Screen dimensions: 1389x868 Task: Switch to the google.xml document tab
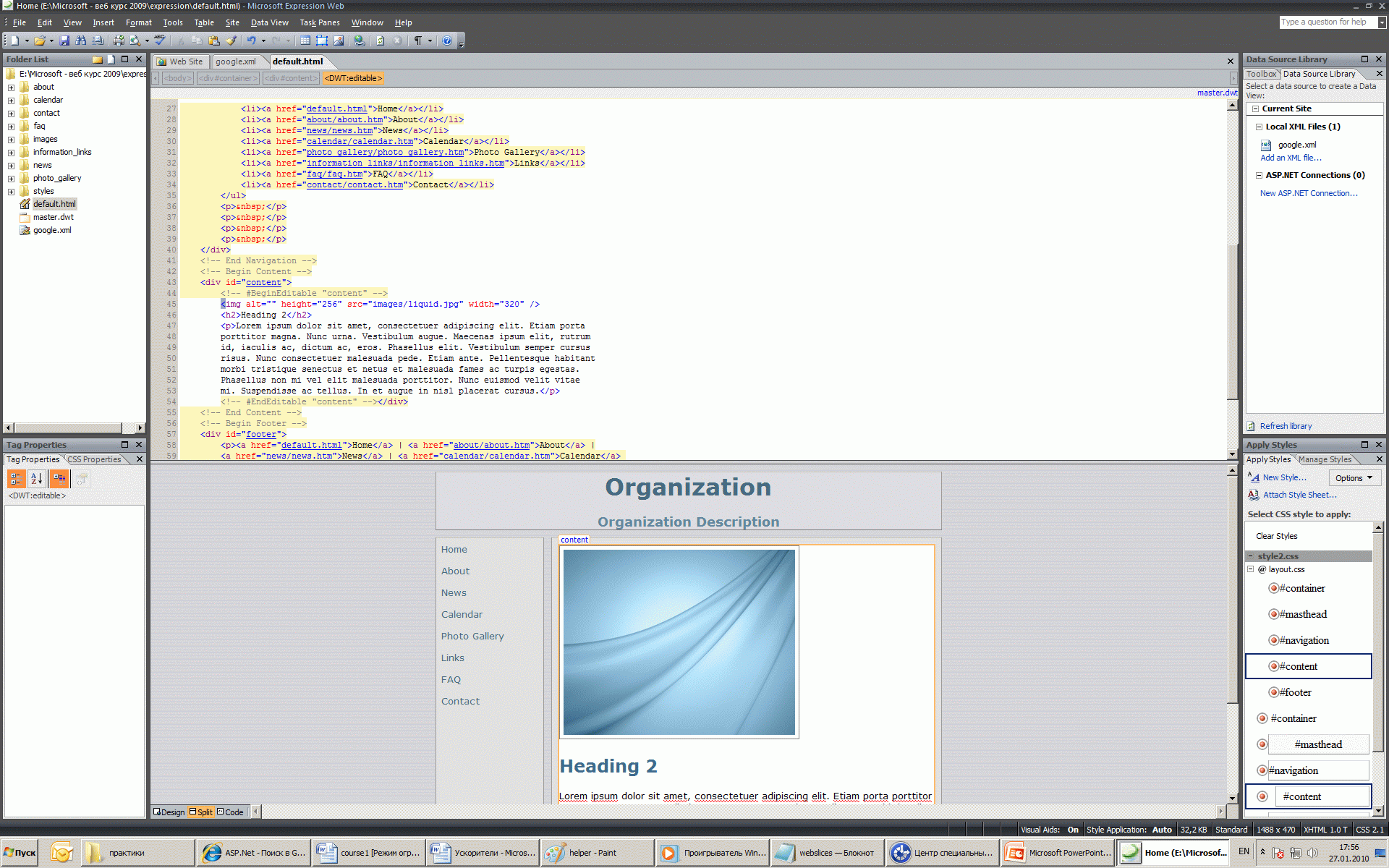[x=236, y=61]
